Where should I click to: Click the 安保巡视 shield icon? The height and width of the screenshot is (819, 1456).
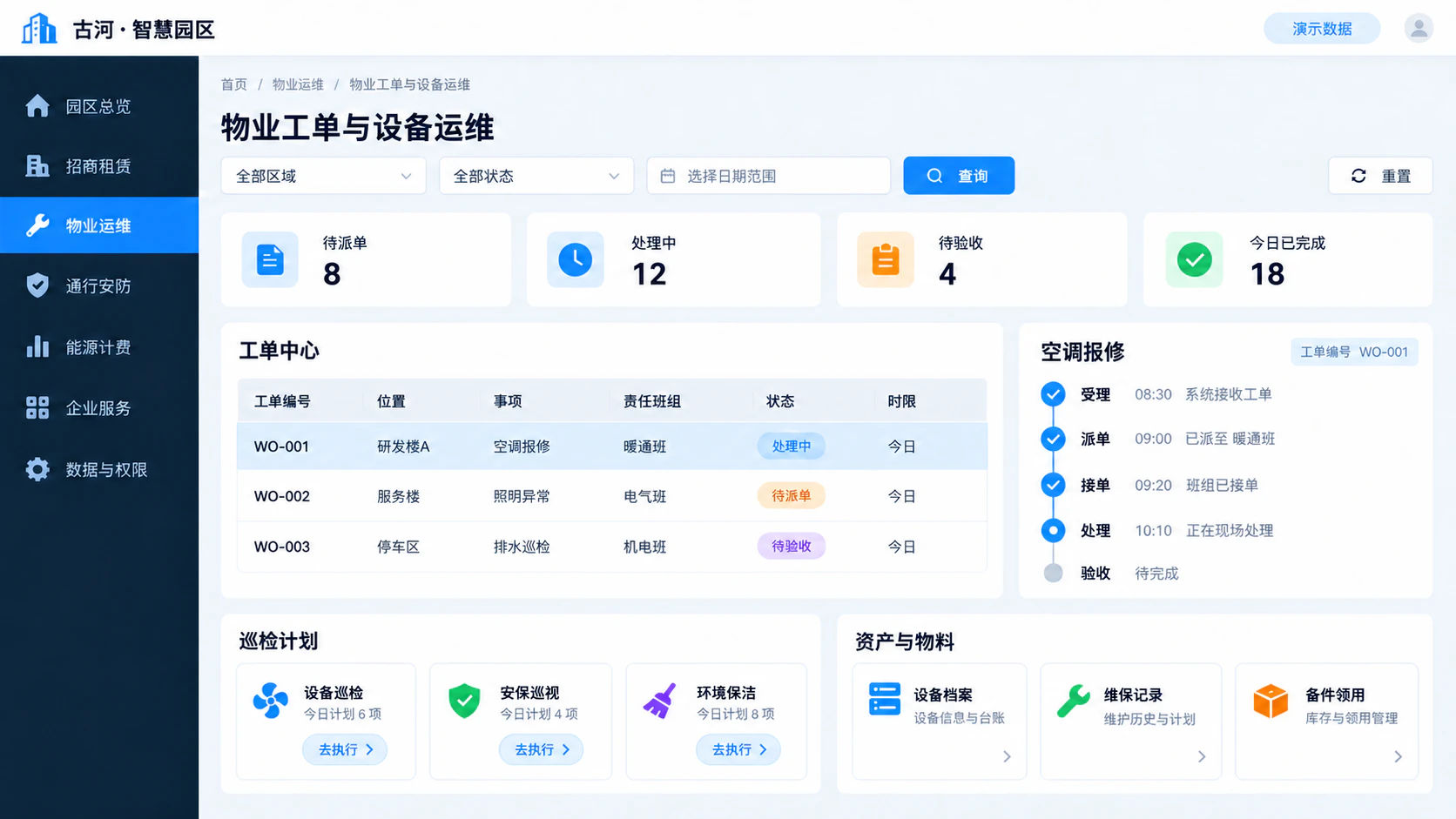(464, 700)
